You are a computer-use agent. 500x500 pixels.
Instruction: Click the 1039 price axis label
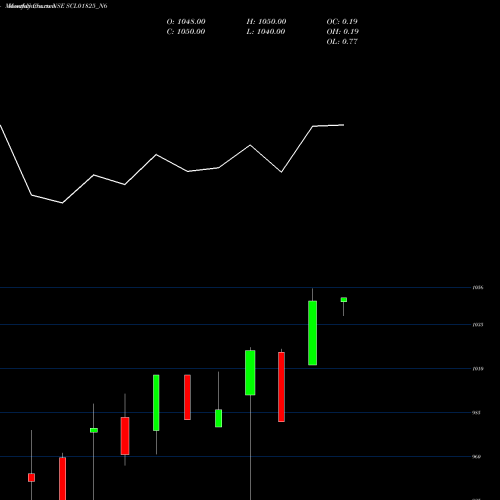478,369
